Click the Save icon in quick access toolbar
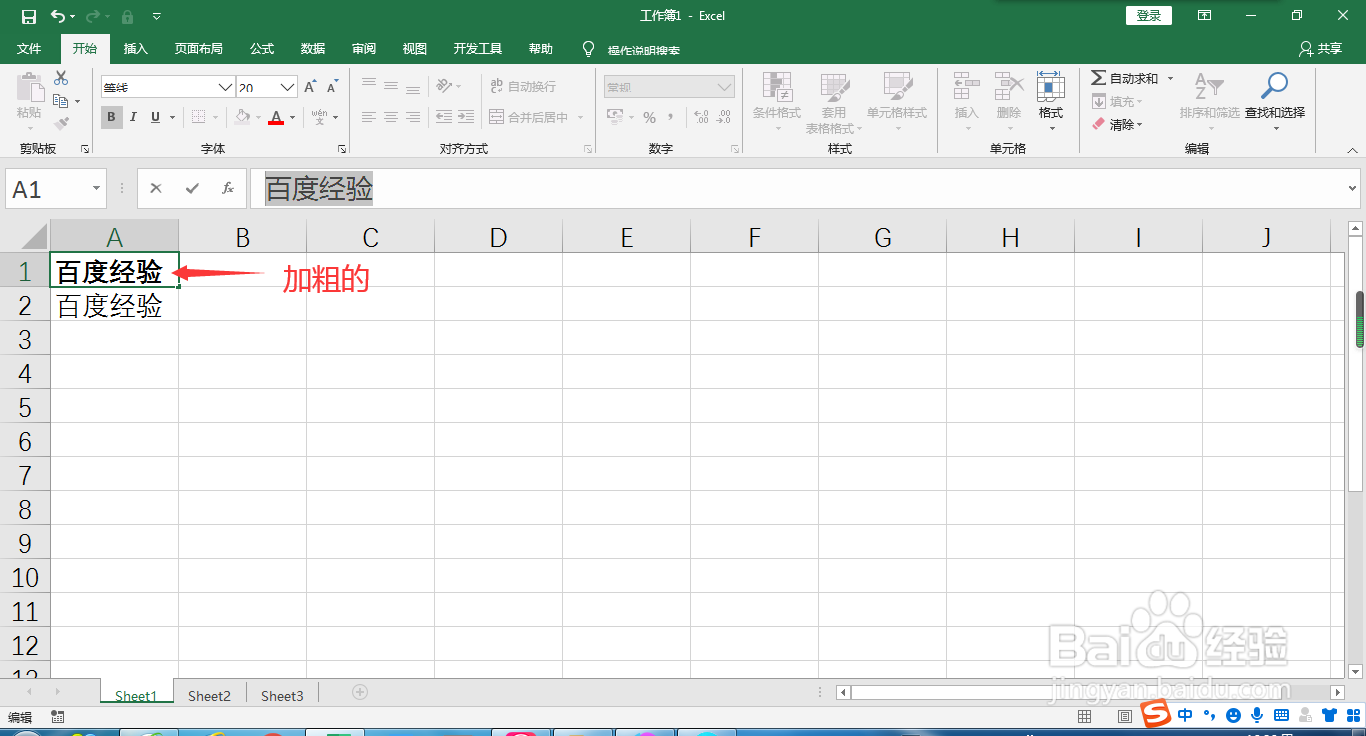Viewport: 1366px width, 736px height. click(28, 16)
